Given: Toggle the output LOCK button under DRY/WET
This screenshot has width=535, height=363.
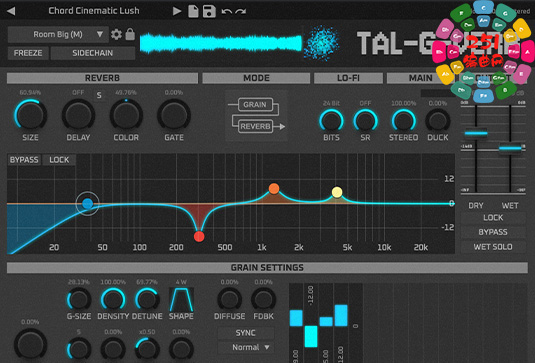Looking at the screenshot, I should coord(493,218).
